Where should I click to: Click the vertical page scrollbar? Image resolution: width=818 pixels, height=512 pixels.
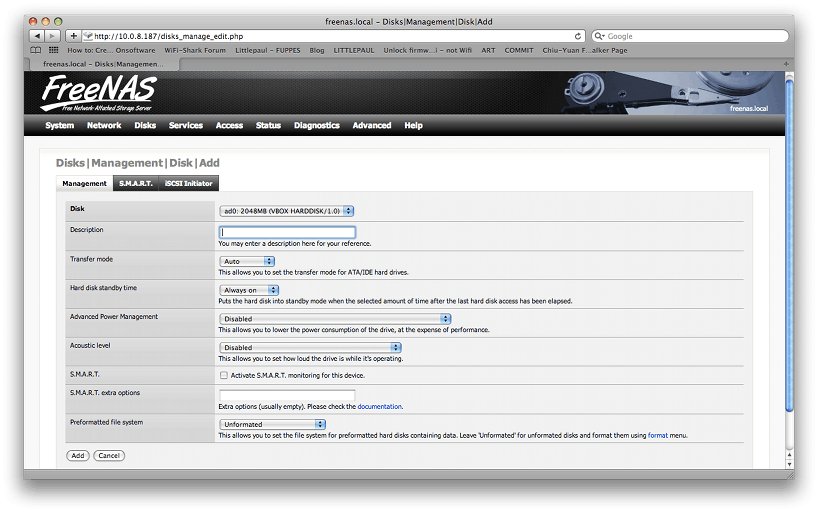point(789,245)
